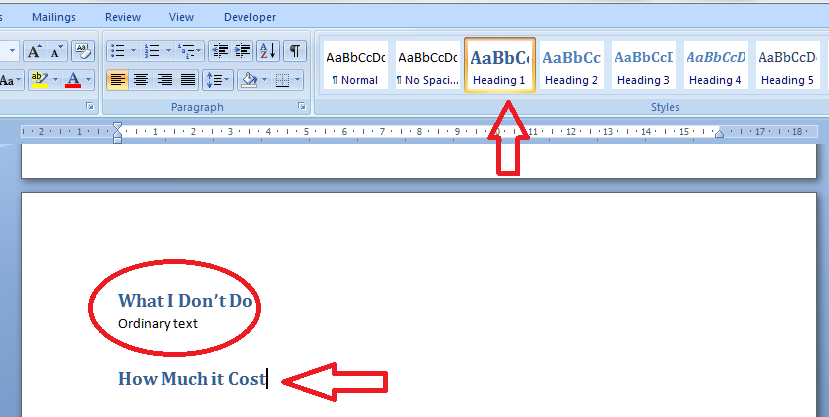Click the Shrink Font icon
This screenshot has width=829, height=417.
(x=57, y=51)
